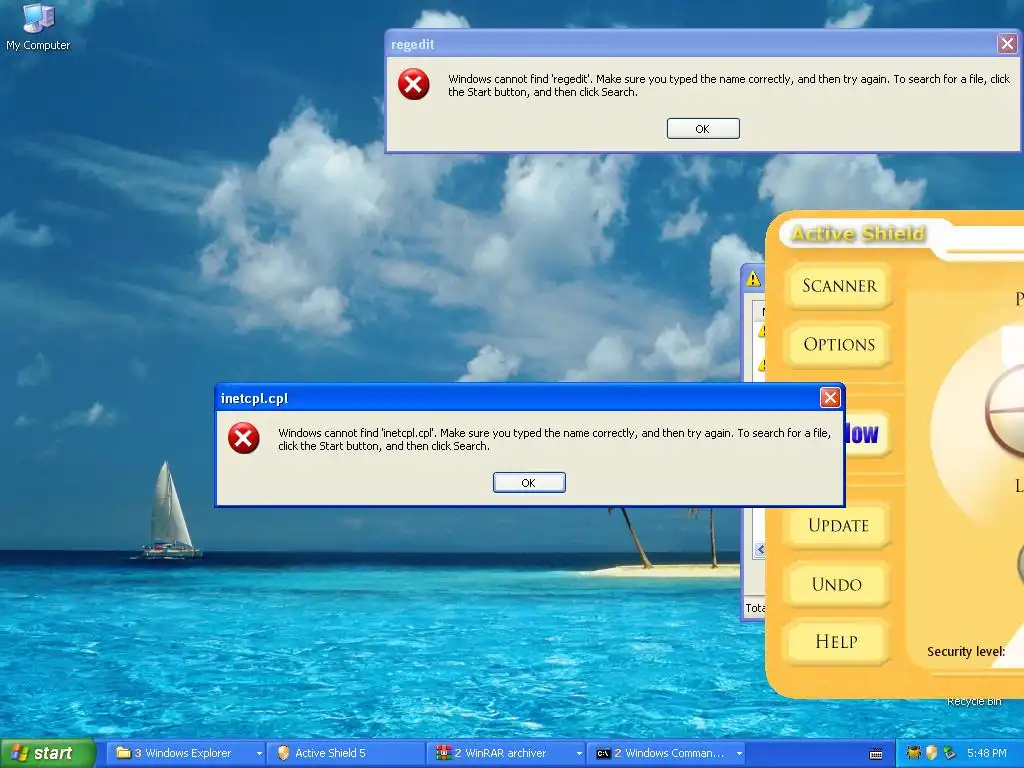
Task: Expand the Windows Command group arrow
Action: coord(739,754)
